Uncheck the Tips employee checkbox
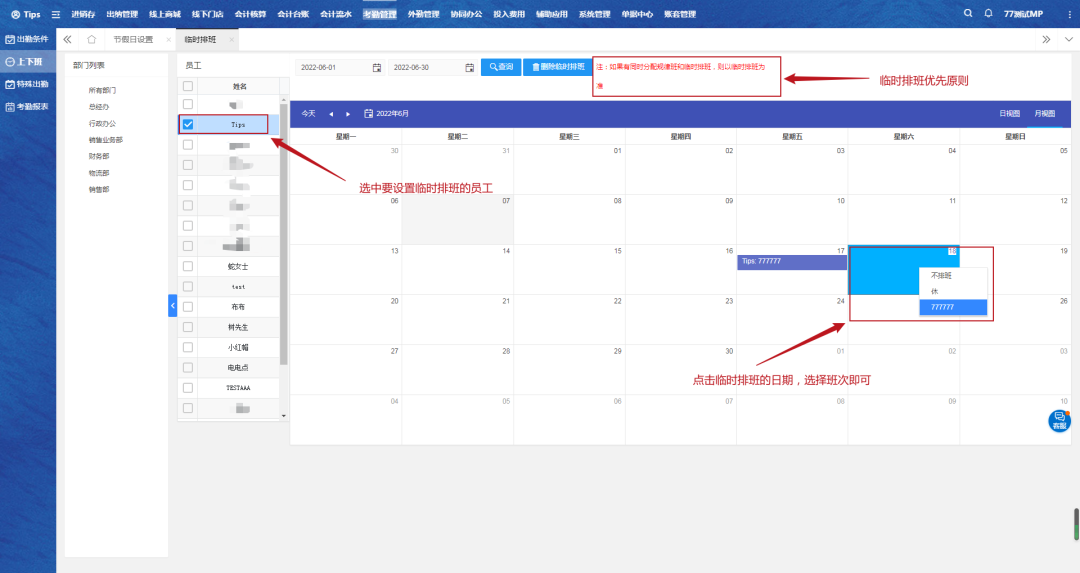 click(188, 125)
